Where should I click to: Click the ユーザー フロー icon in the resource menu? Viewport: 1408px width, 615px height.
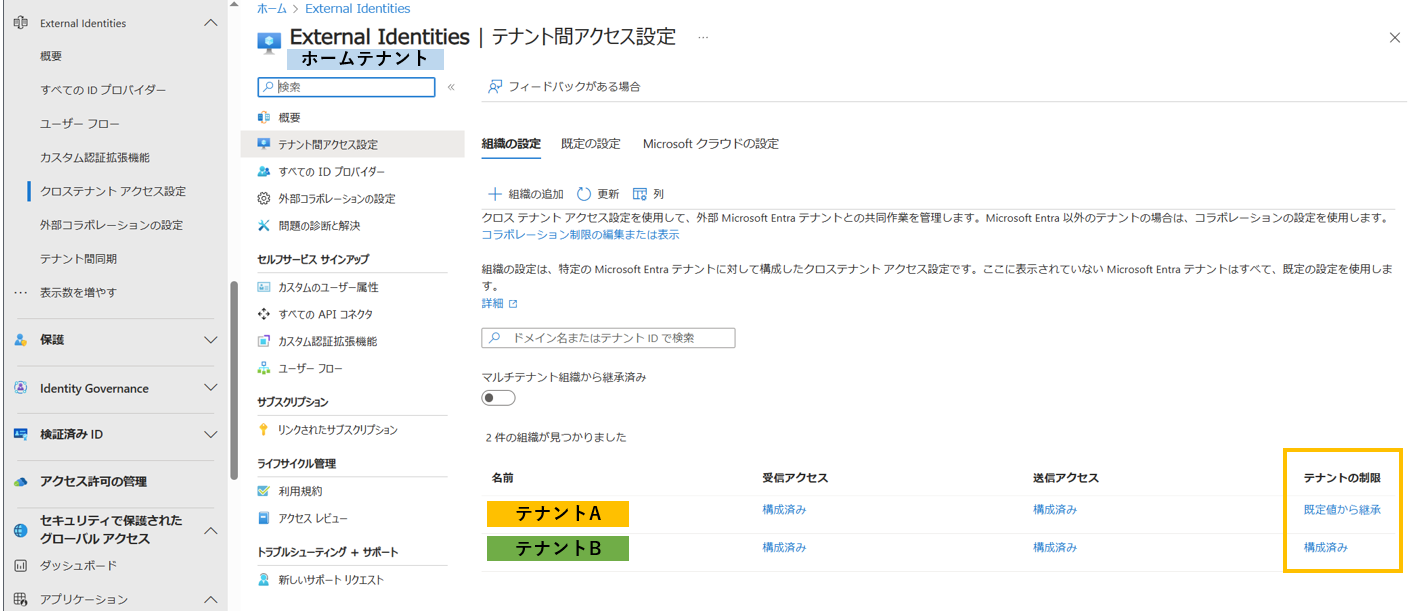264,368
